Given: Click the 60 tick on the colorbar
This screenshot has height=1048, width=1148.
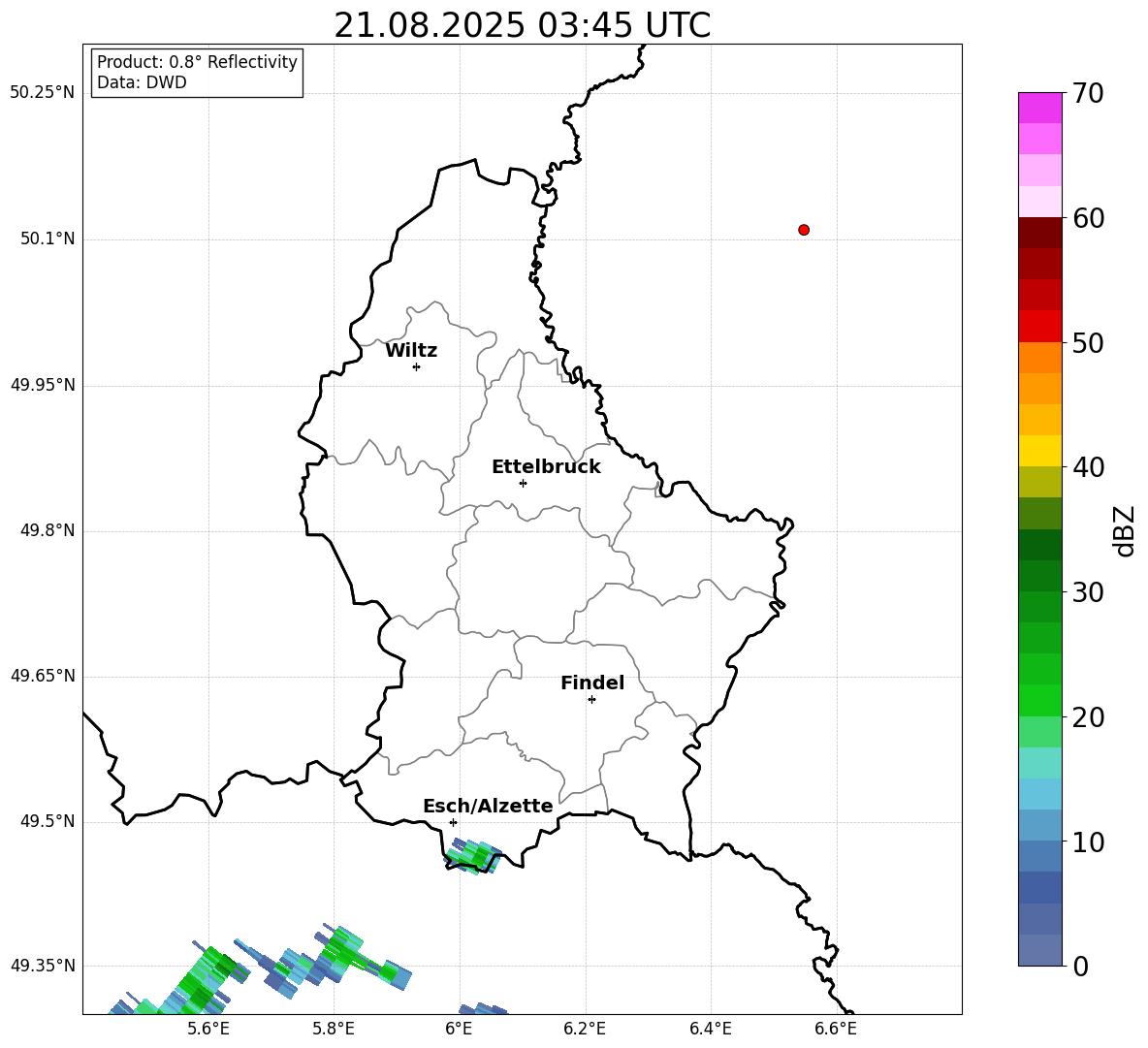Looking at the screenshot, I should (x=1089, y=218).
